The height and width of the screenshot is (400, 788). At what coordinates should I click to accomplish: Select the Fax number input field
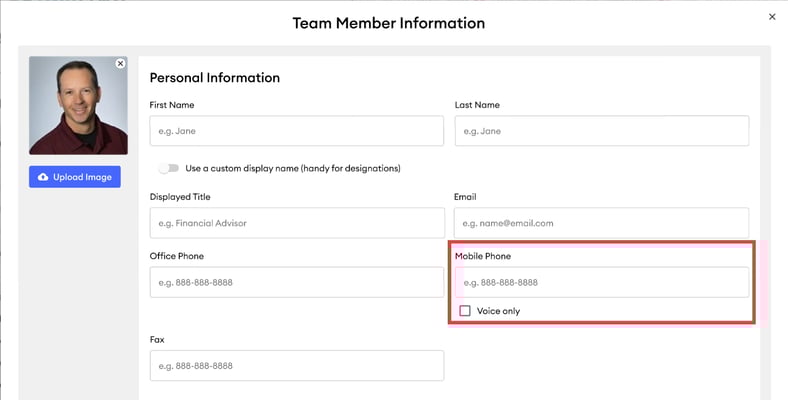(296, 366)
